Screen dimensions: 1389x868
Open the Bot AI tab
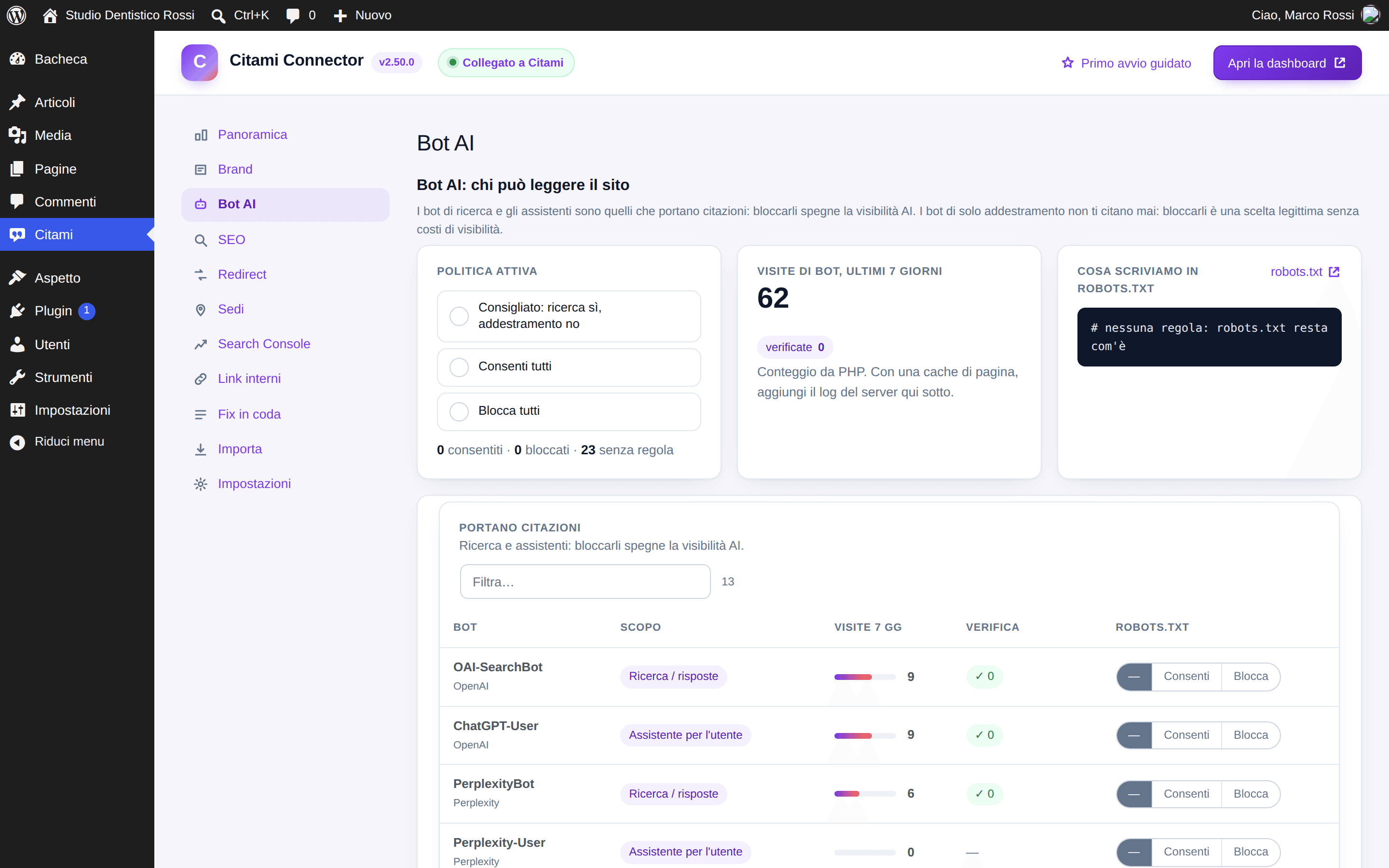pyautogui.click(x=285, y=204)
